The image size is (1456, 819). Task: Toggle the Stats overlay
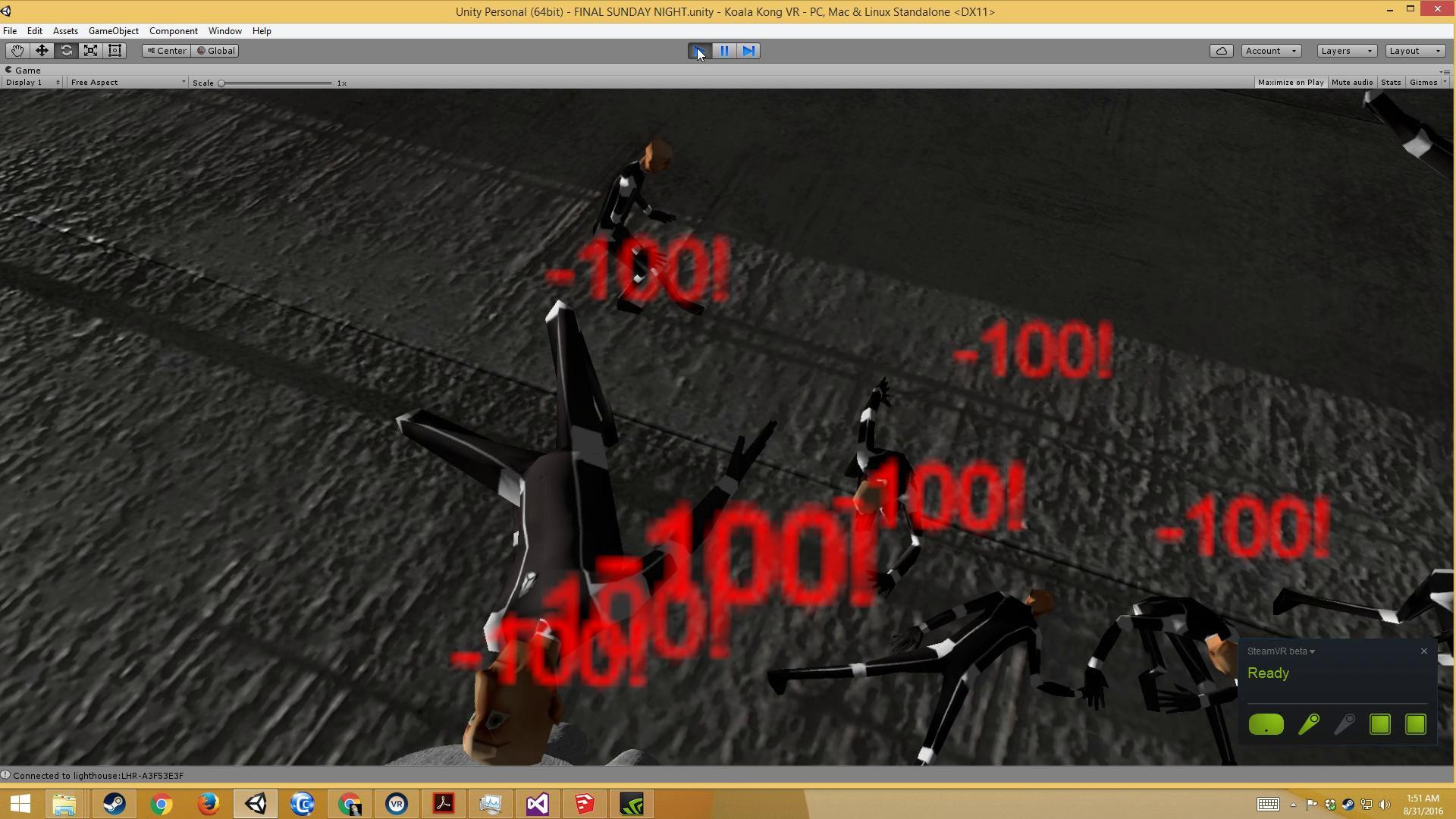point(1391,83)
